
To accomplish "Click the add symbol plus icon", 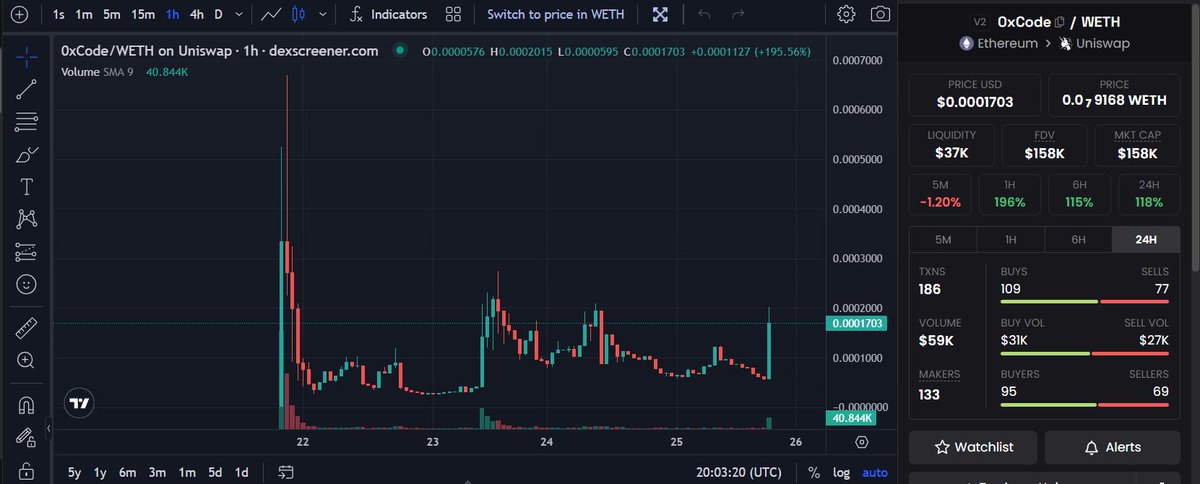I will (x=19, y=14).
